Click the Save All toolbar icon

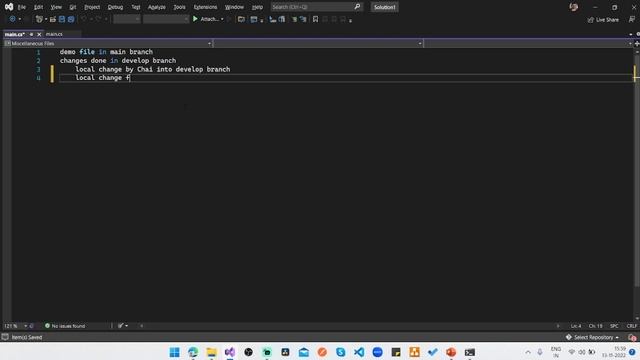click(71, 19)
